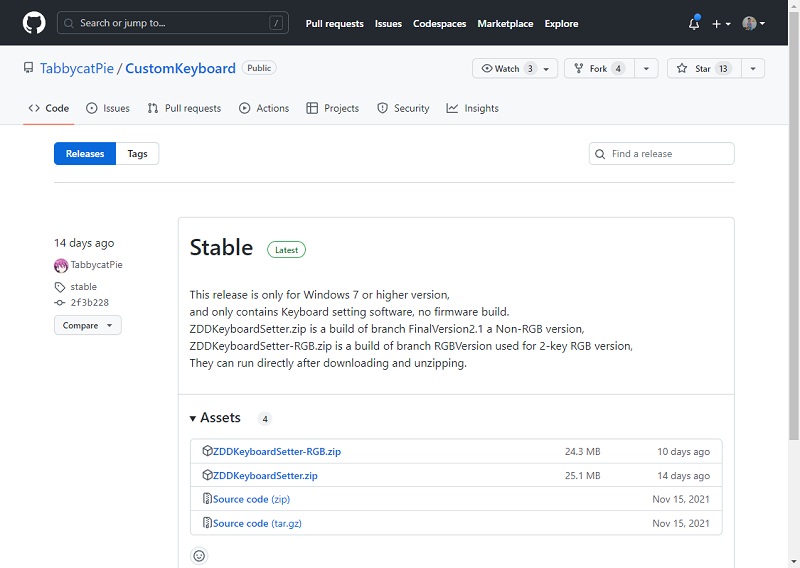Go to Issues in top navigation
The height and width of the screenshot is (568, 800).
click(388, 23)
